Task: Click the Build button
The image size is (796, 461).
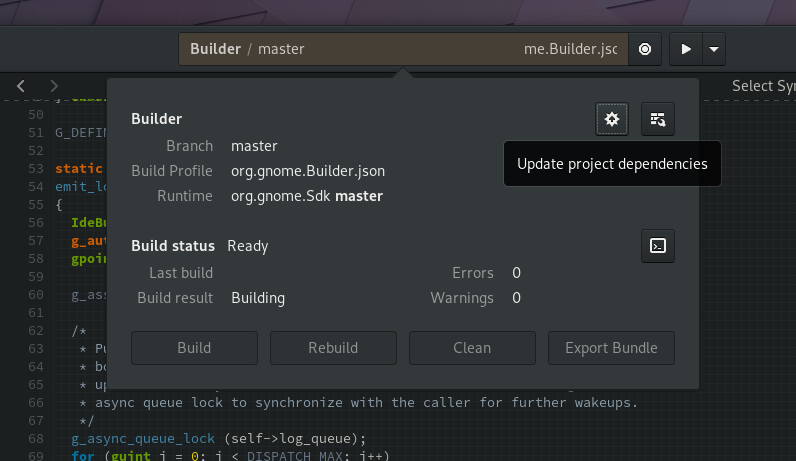Action: click(194, 348)
